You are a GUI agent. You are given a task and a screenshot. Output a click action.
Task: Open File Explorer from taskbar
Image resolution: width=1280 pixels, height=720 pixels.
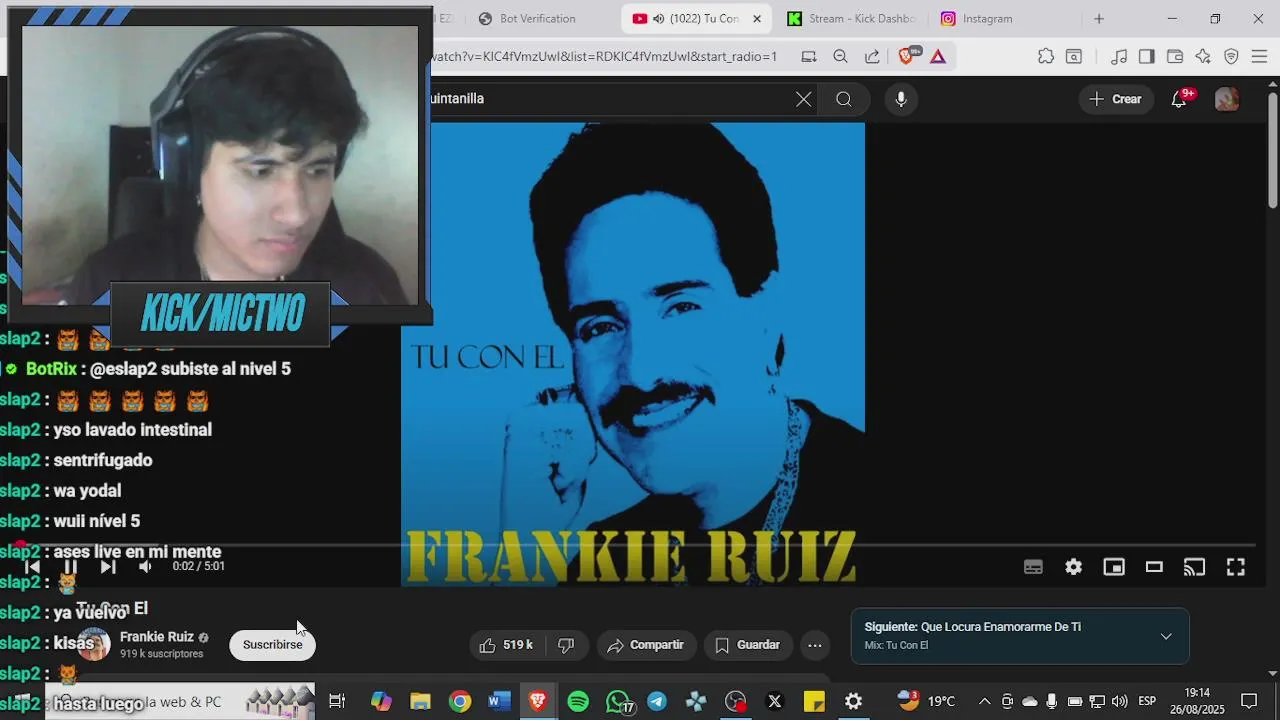(x=420, y=702)
